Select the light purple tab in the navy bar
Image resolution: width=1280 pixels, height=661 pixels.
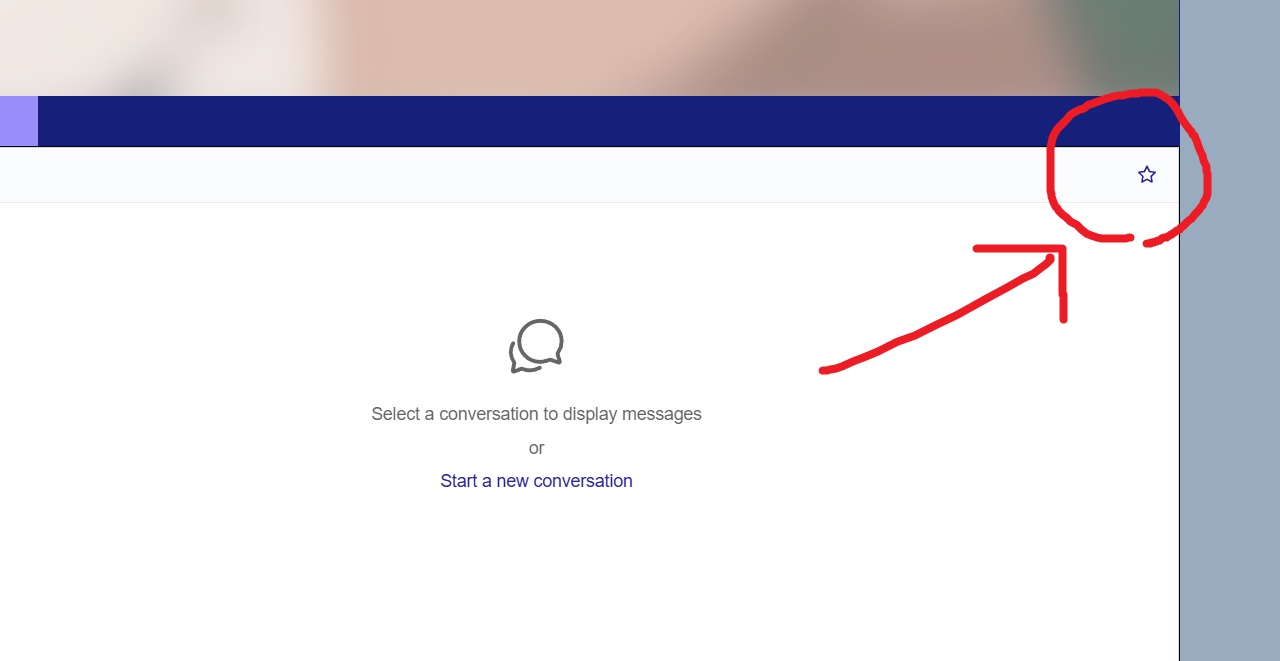point(18,121)
